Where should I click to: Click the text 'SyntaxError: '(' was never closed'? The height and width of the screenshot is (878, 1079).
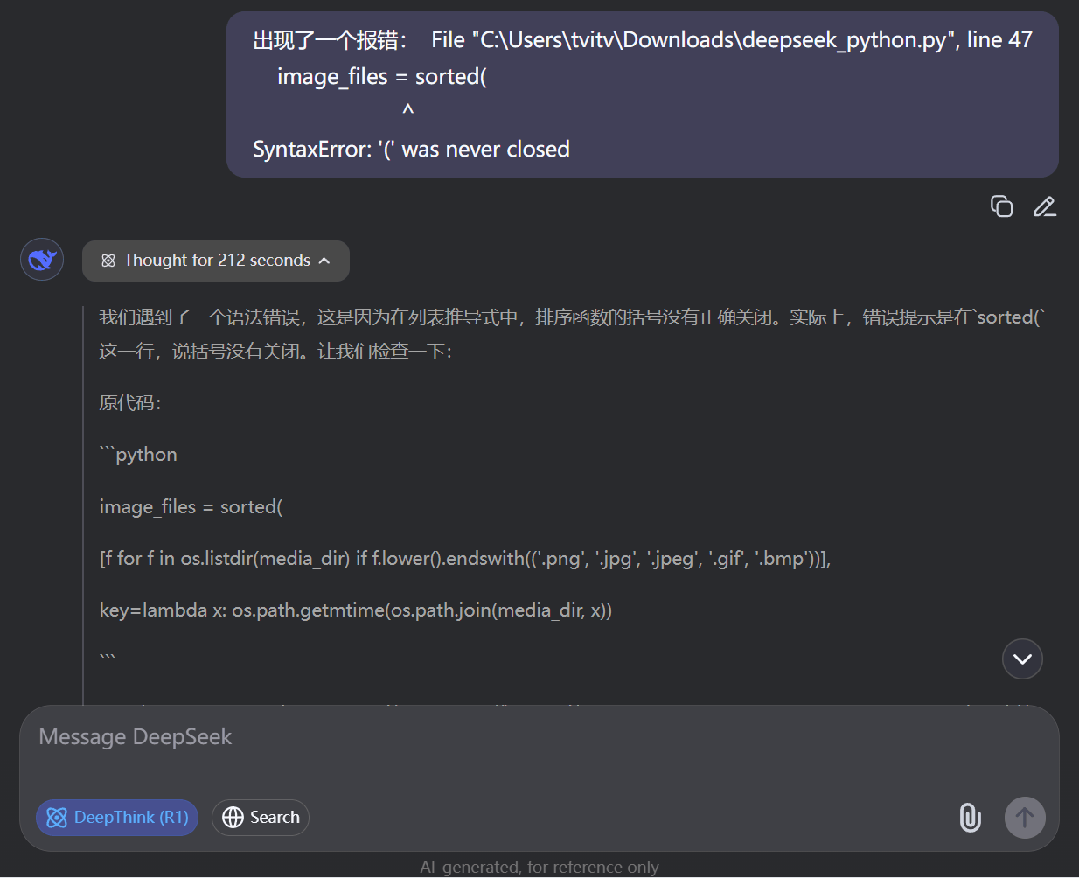click(x=411, y=149)
